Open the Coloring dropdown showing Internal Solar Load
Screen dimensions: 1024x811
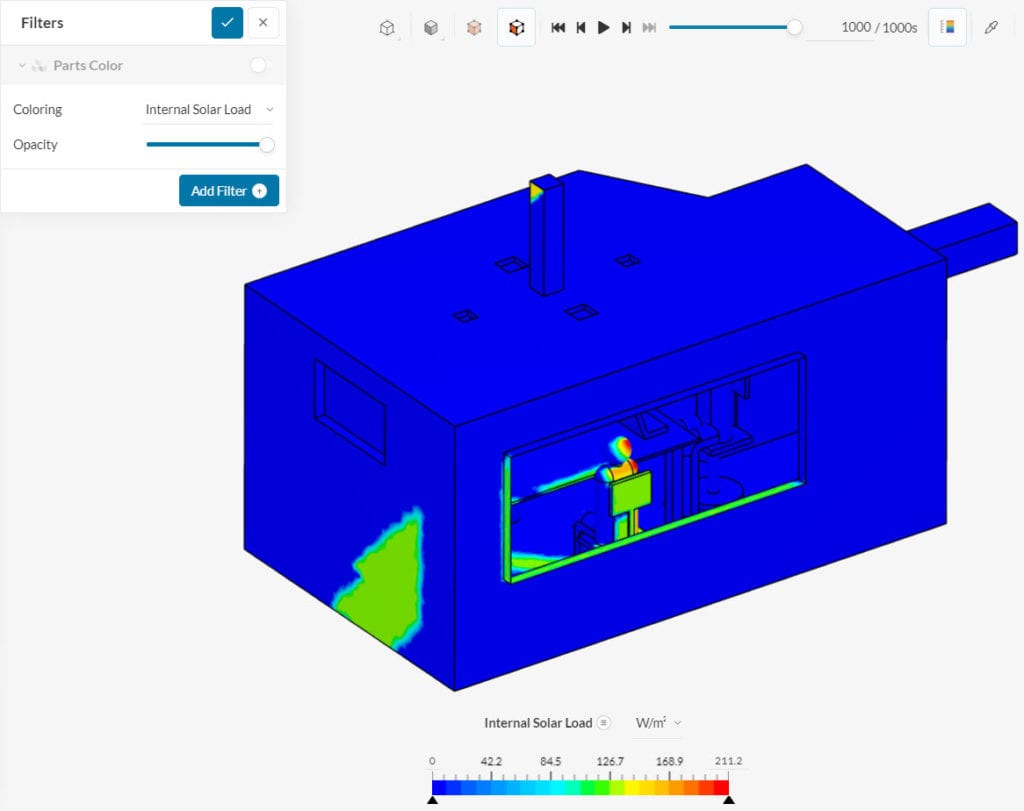click(205, 109)
